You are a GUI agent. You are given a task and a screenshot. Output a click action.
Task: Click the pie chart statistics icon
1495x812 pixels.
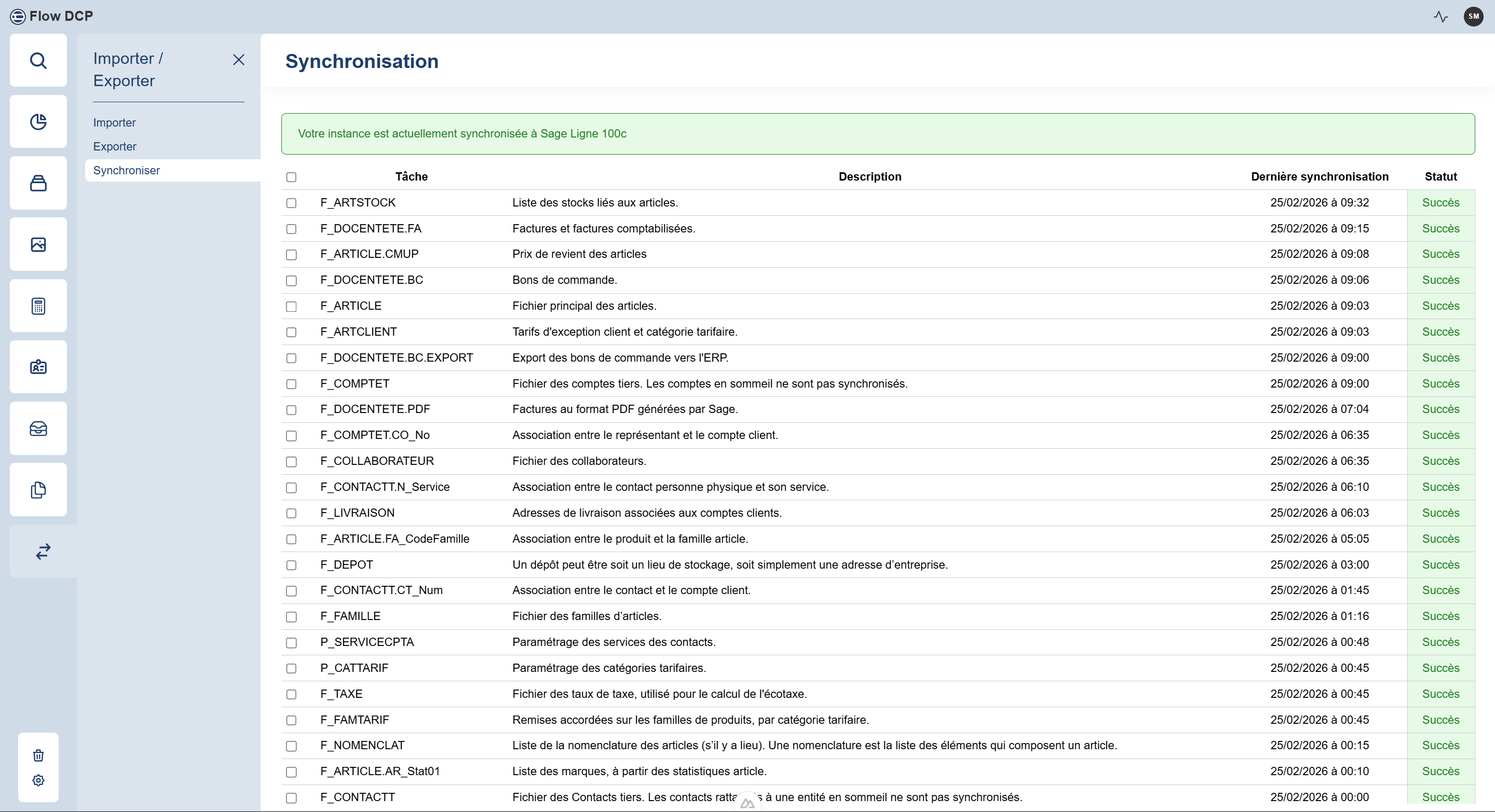point(38,122)
